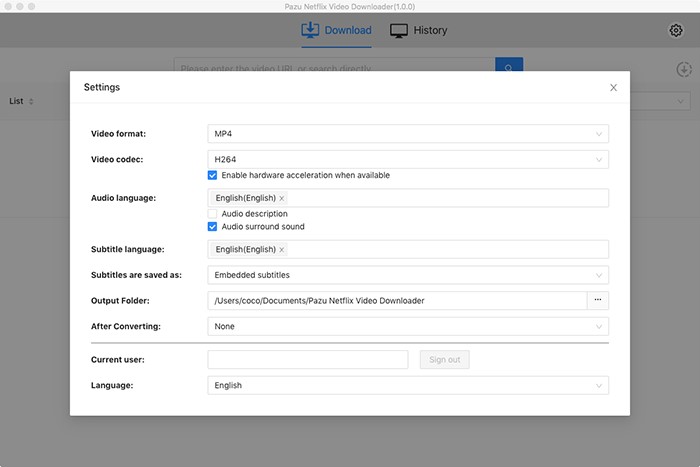700x467 pixels.
Task: Enable the Audio description checkbox
Action: pyautogui.click(x=213, y=214)
